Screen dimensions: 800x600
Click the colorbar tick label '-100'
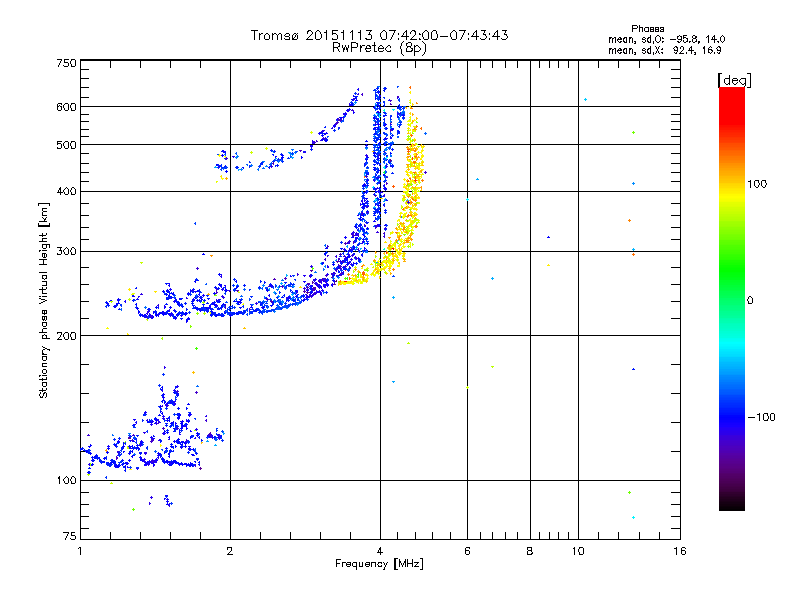pyautogui.click(x=761, y=417)
